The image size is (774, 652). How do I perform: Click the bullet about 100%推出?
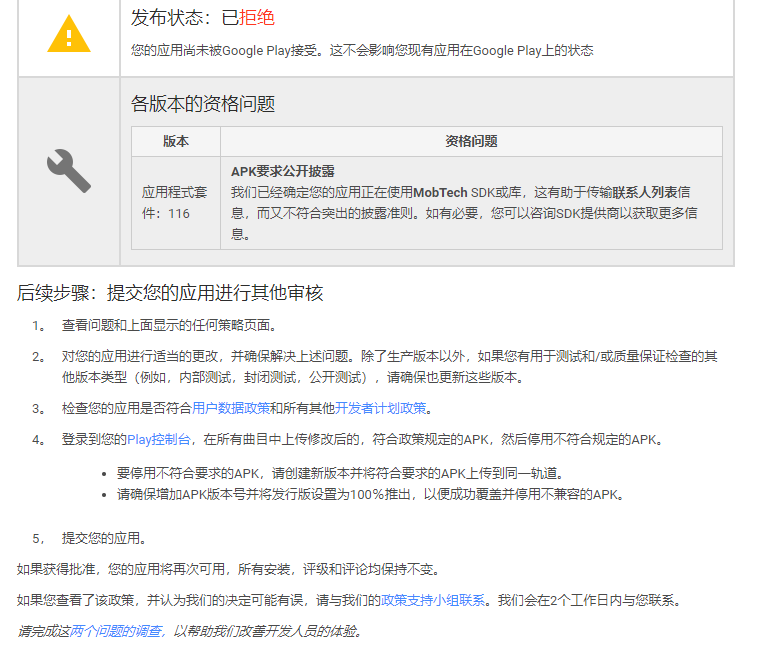(x=371, y=495)
